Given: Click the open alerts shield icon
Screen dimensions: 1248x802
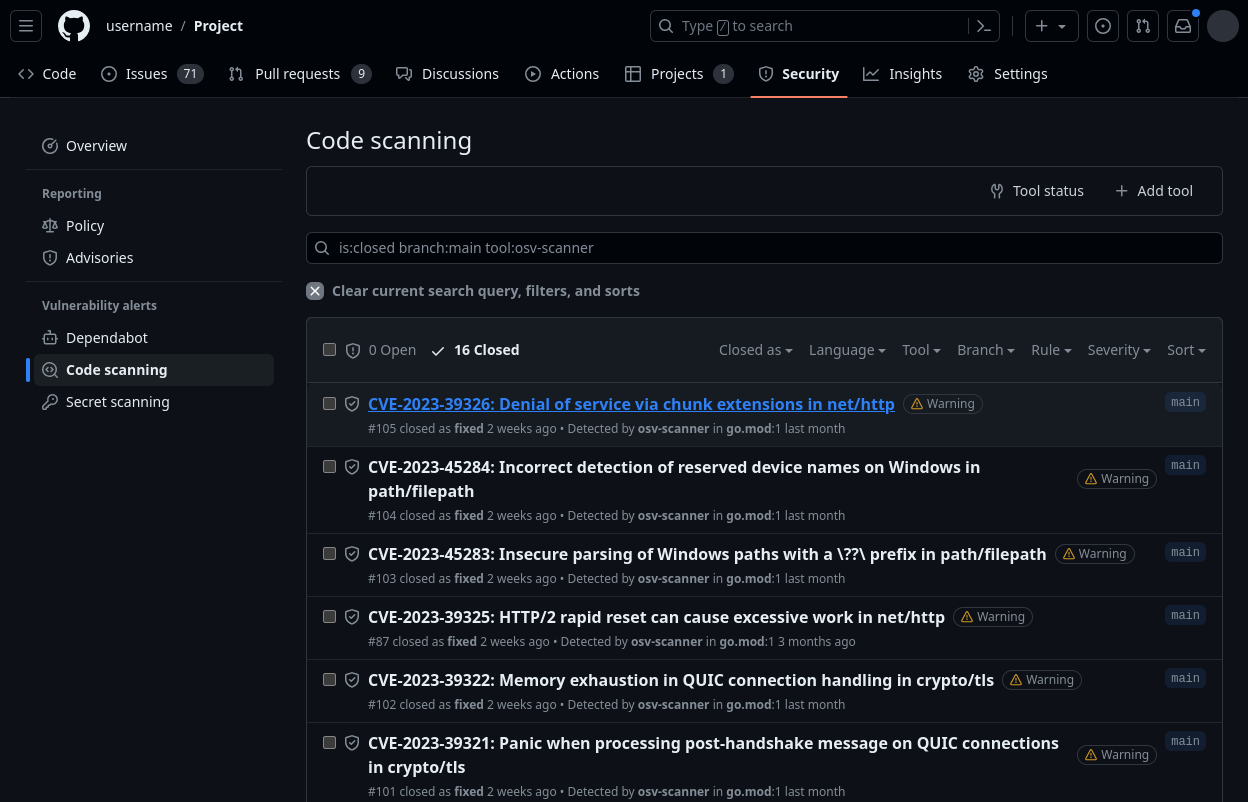Looking at the screenshot, I should pos(353,351).
